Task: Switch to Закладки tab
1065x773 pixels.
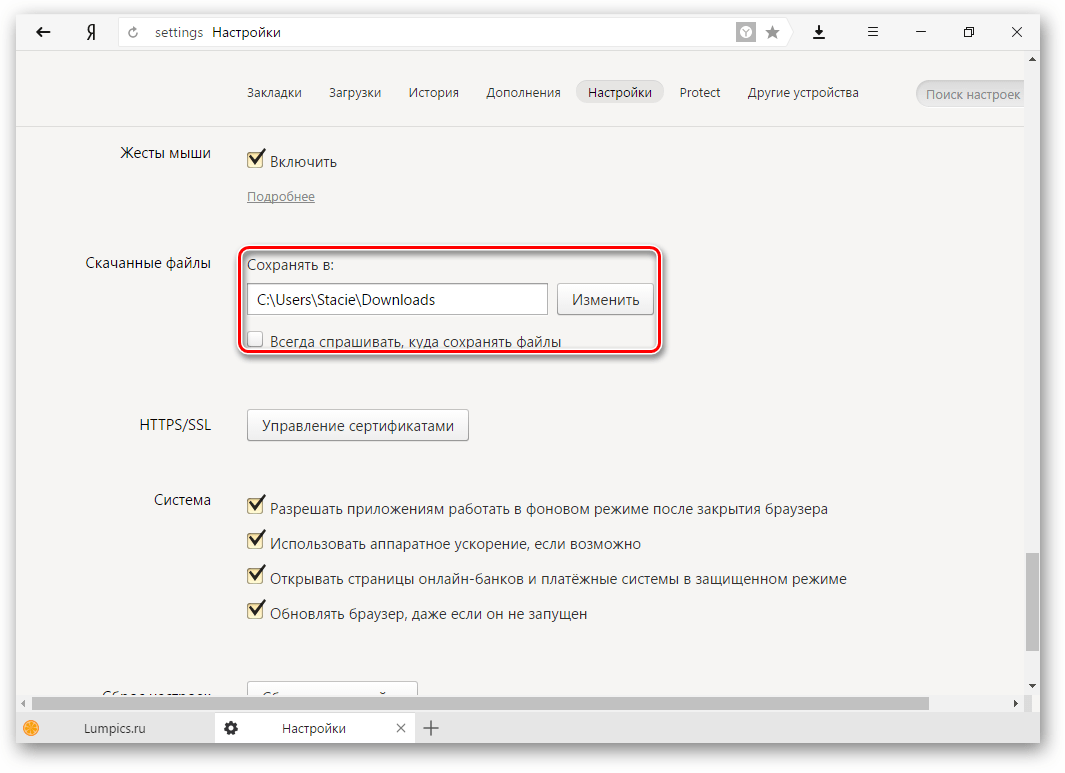Action: [x=274, y=93]
